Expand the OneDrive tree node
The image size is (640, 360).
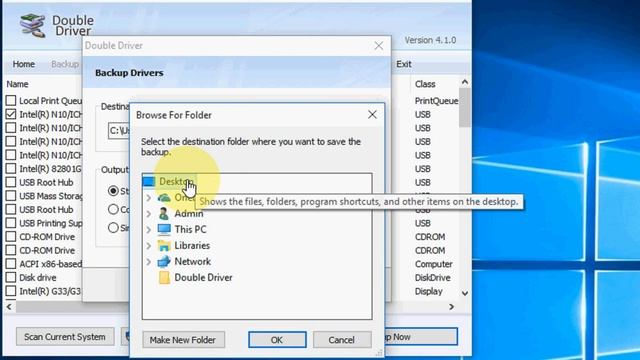pos(149,198)
